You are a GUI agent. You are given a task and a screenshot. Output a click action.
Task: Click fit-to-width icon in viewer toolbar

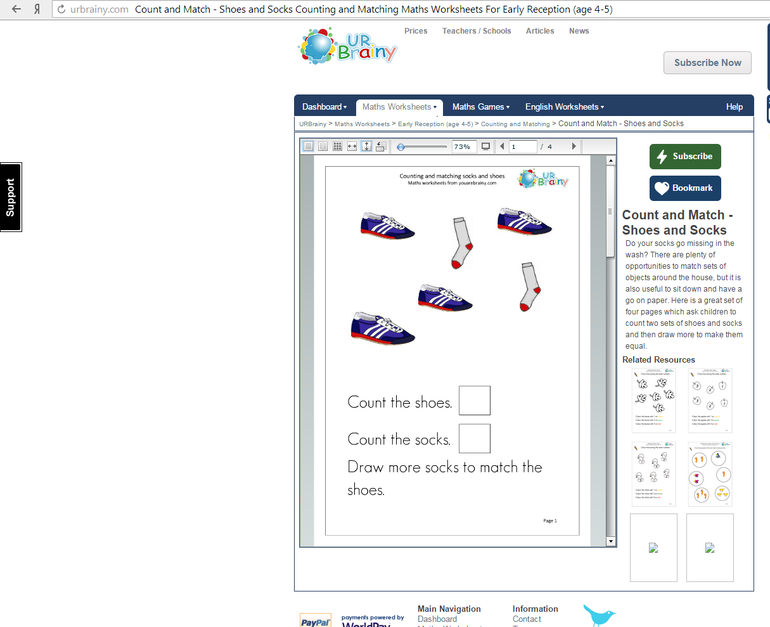coord(352,147)
